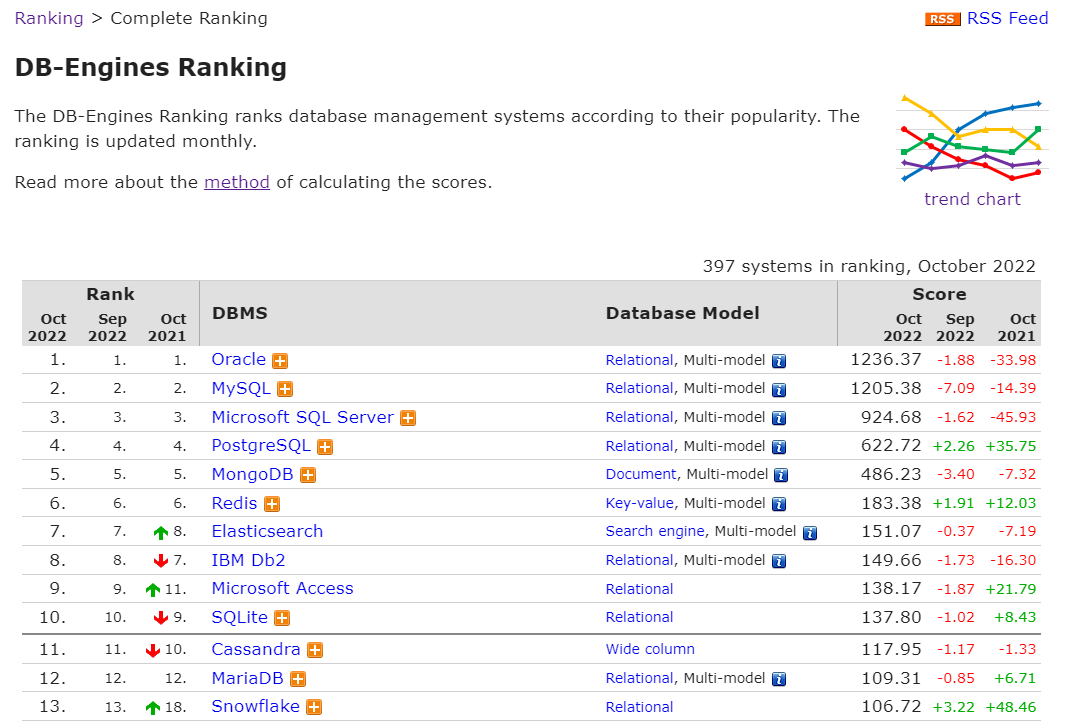Click the plus icon next to Redis
Viewport: 1065px width, 725px height.
(272, 504)
